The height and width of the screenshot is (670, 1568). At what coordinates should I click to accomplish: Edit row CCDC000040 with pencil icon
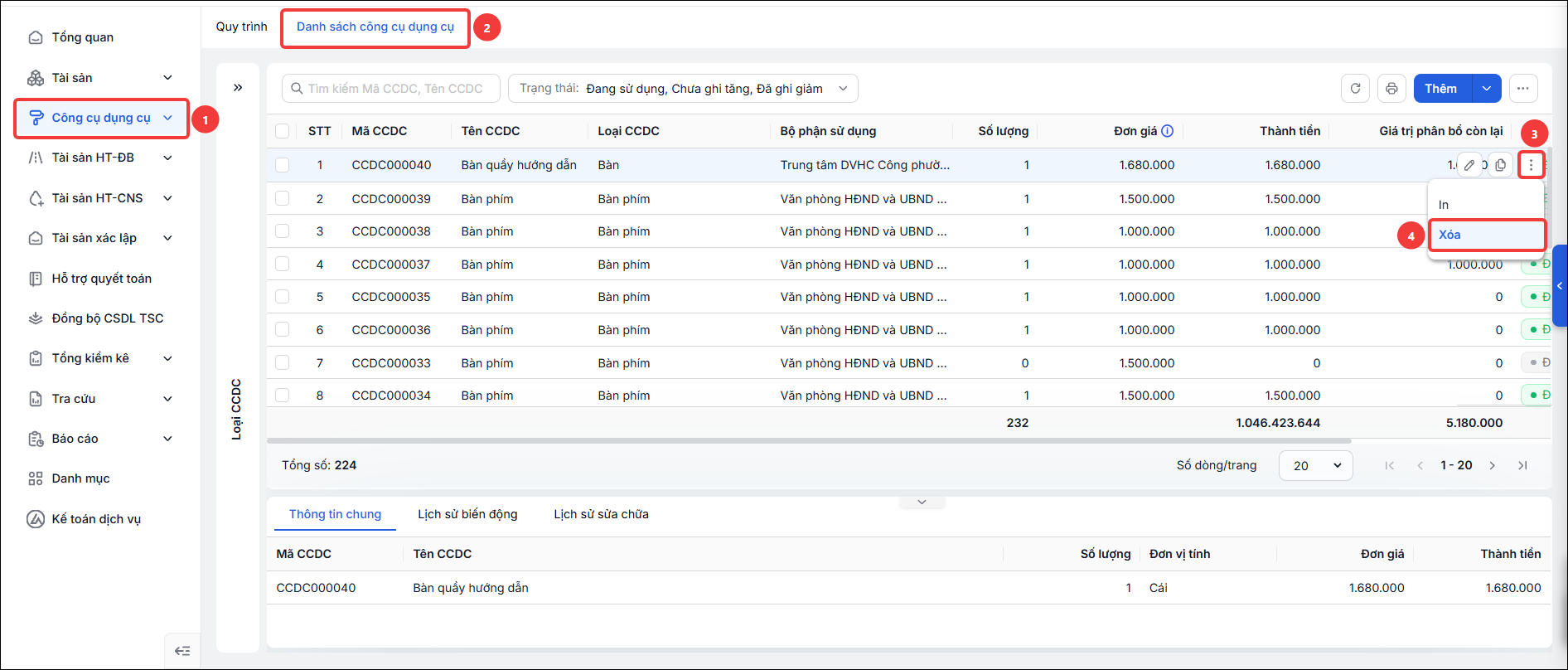(1469, 165)
